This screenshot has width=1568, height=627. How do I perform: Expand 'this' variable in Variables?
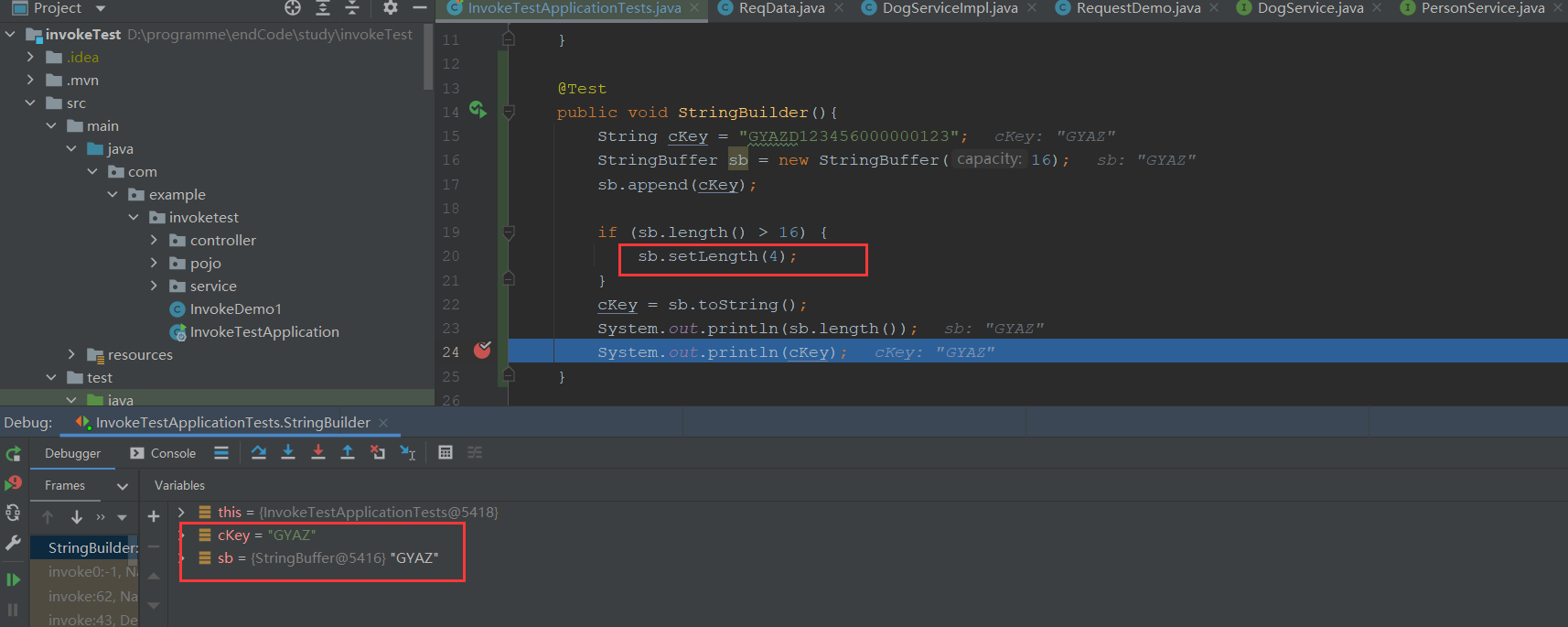click(x=181, y=512)
